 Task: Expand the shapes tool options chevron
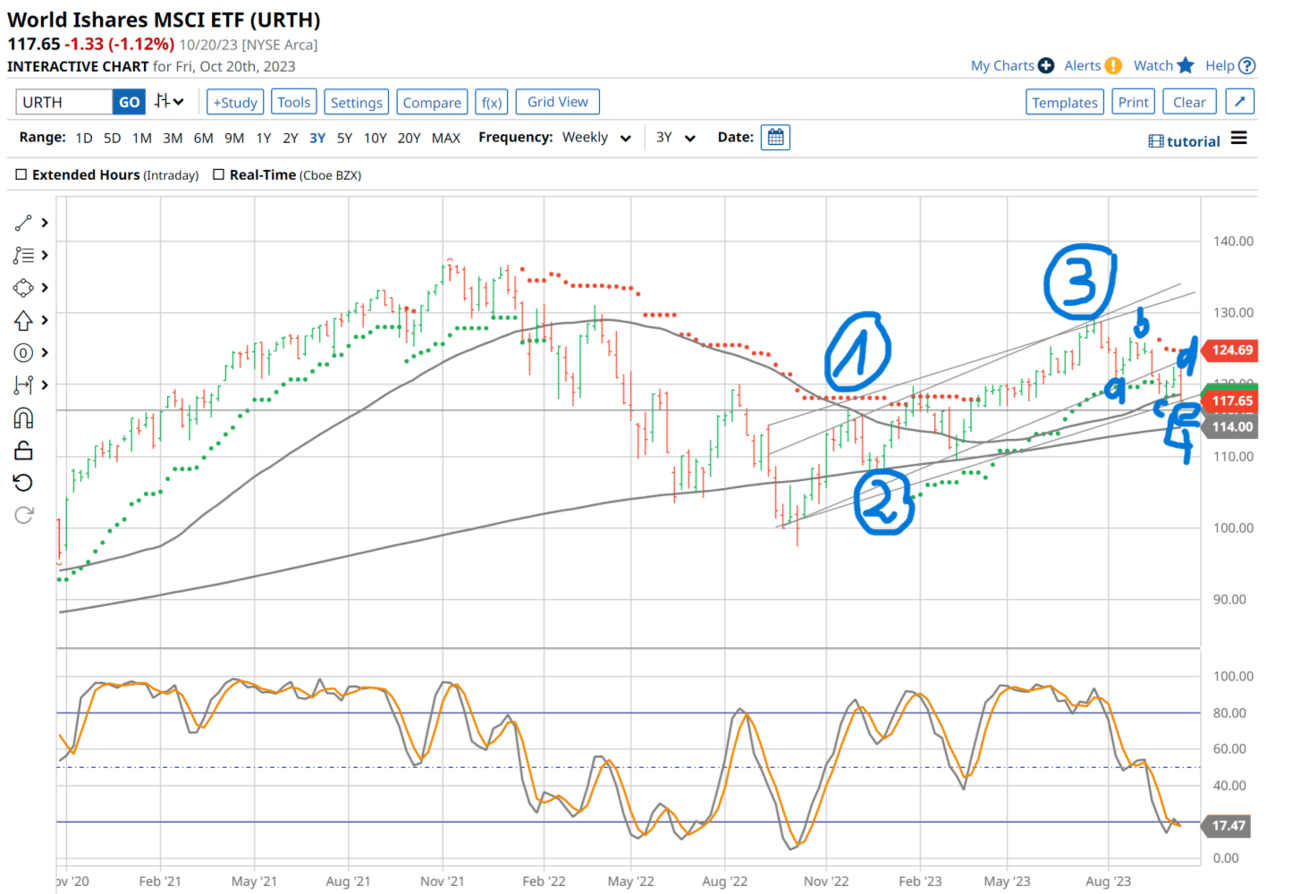tap(44, 287)
